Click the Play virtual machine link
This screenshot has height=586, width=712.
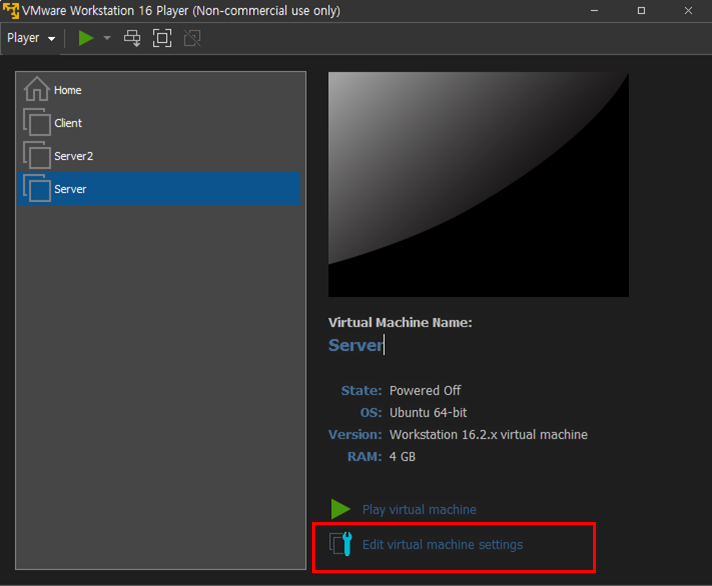[x=419, y=510]
